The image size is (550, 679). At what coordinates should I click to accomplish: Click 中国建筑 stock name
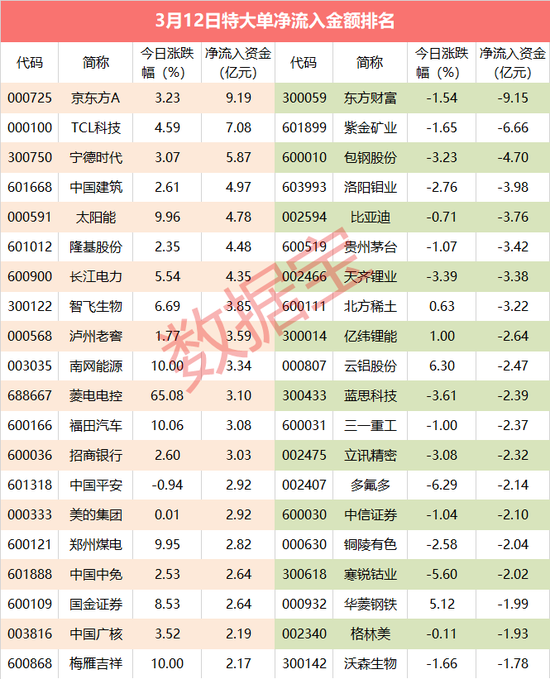point(96,187)
